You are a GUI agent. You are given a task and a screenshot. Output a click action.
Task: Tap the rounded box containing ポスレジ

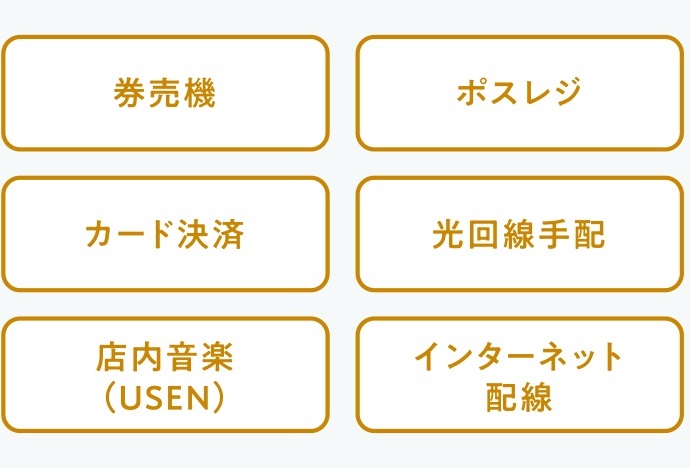[519, 93]
